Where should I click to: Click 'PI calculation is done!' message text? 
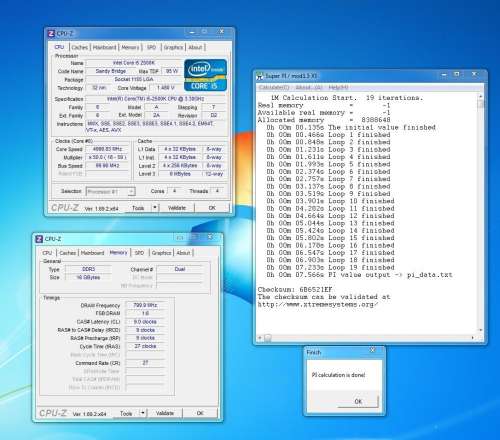pos(338,375)
